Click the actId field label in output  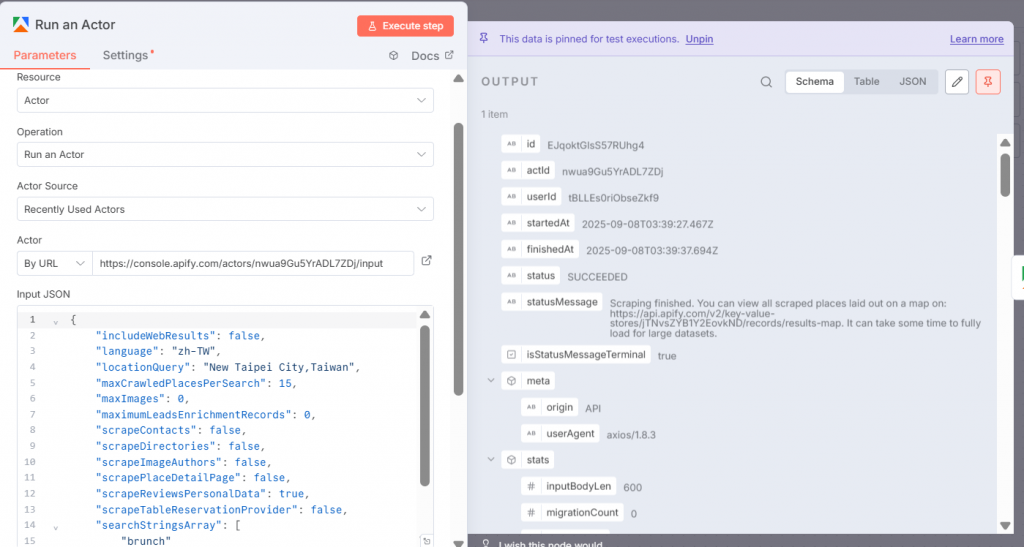tap(538, 170)
